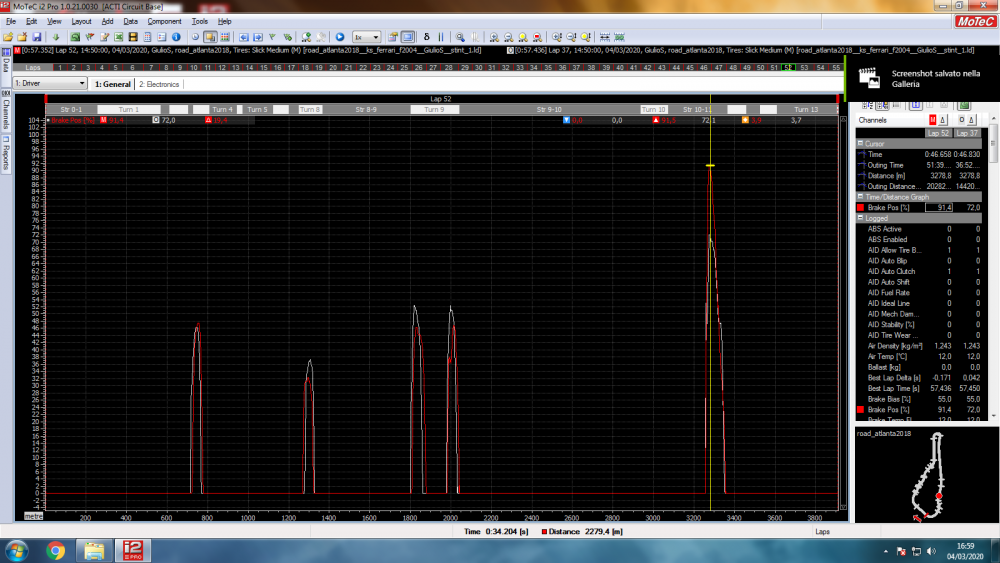Click the red-lens zoom magnifier icon
1000x563 pixels.
click(537, 37)
